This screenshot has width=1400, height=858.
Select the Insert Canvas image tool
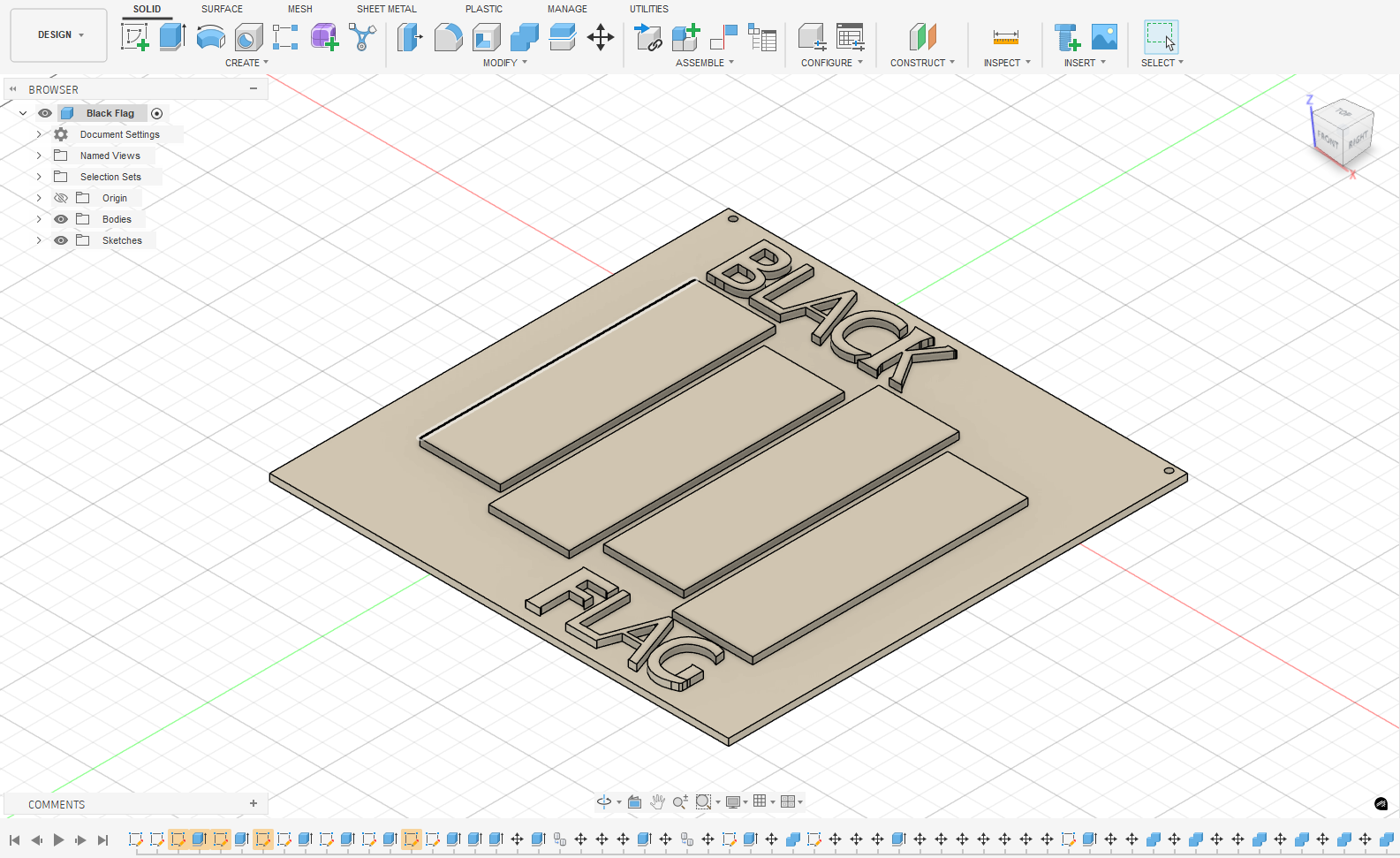1104,37
